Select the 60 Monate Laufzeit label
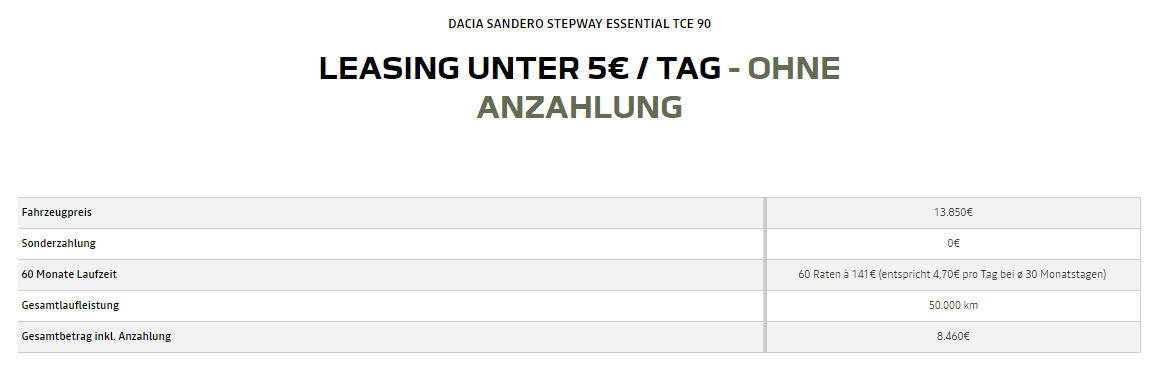This screenshot has height=374, width=1159. coord(69,274)
